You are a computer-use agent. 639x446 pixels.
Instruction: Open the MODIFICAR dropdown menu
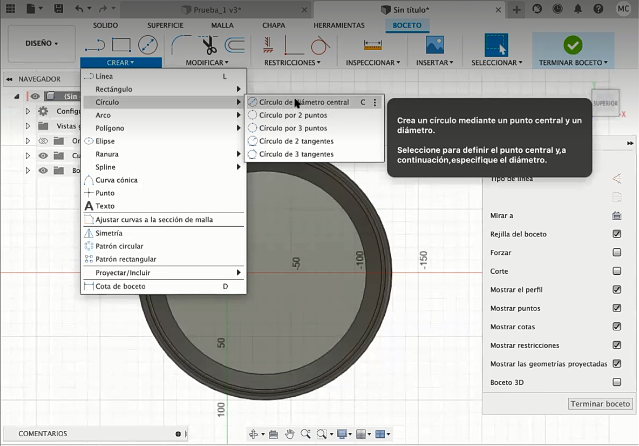[207, 62]
